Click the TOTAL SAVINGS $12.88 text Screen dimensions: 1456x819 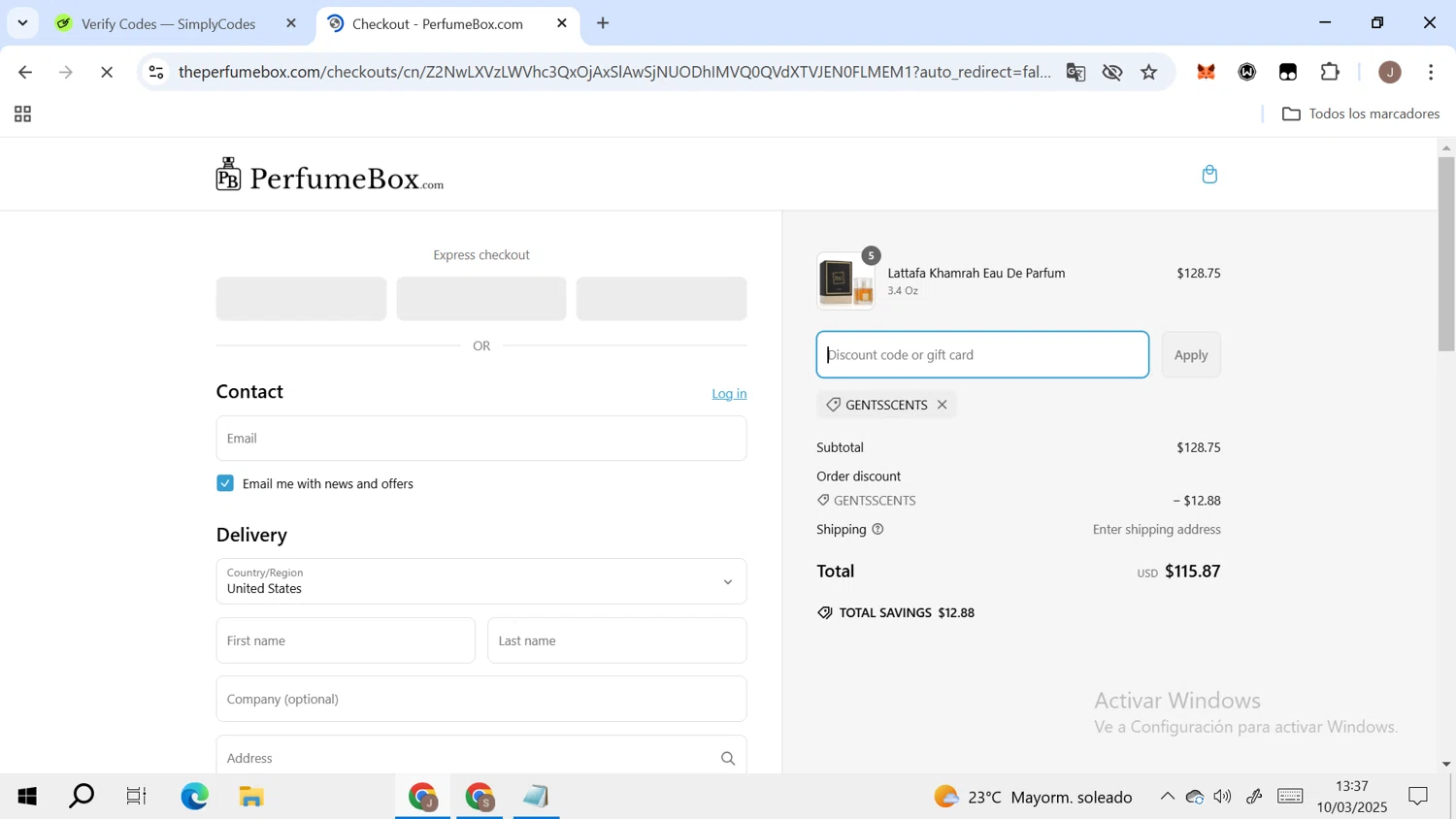pyautogui.click(x=907, y=612)
